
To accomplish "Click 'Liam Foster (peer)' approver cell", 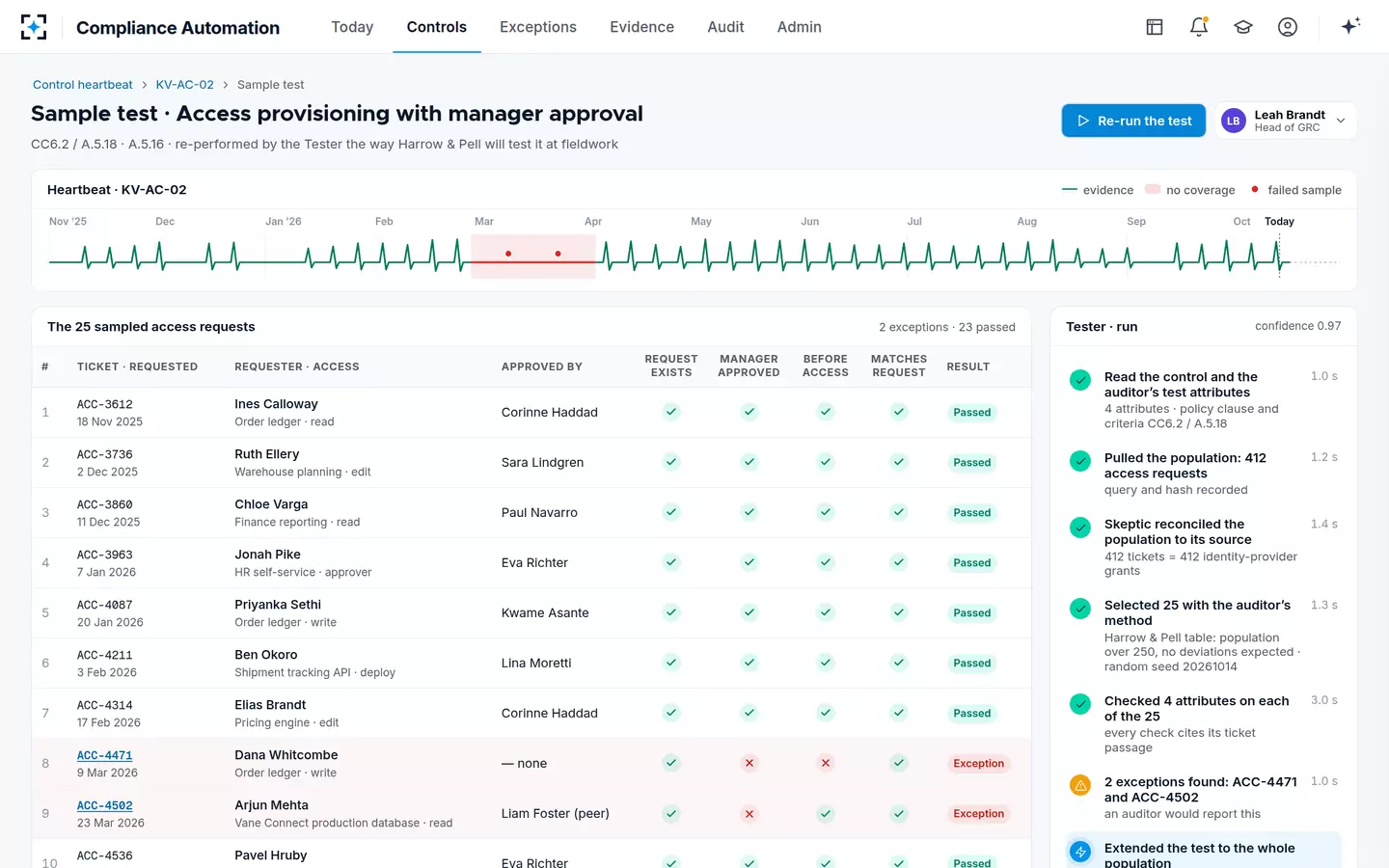I will [556, 813].
